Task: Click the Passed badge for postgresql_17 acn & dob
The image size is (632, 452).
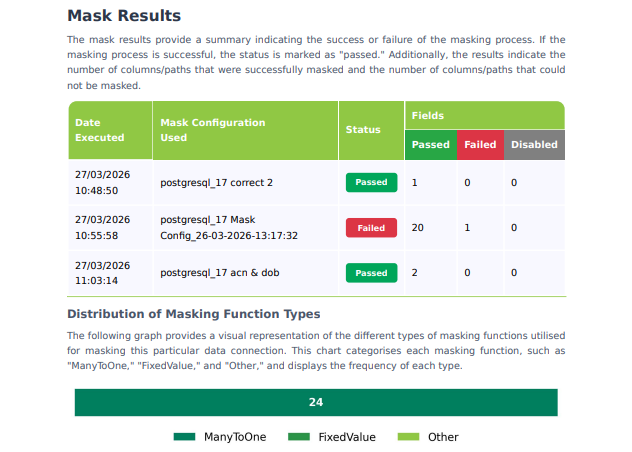Action: [371, 273]
